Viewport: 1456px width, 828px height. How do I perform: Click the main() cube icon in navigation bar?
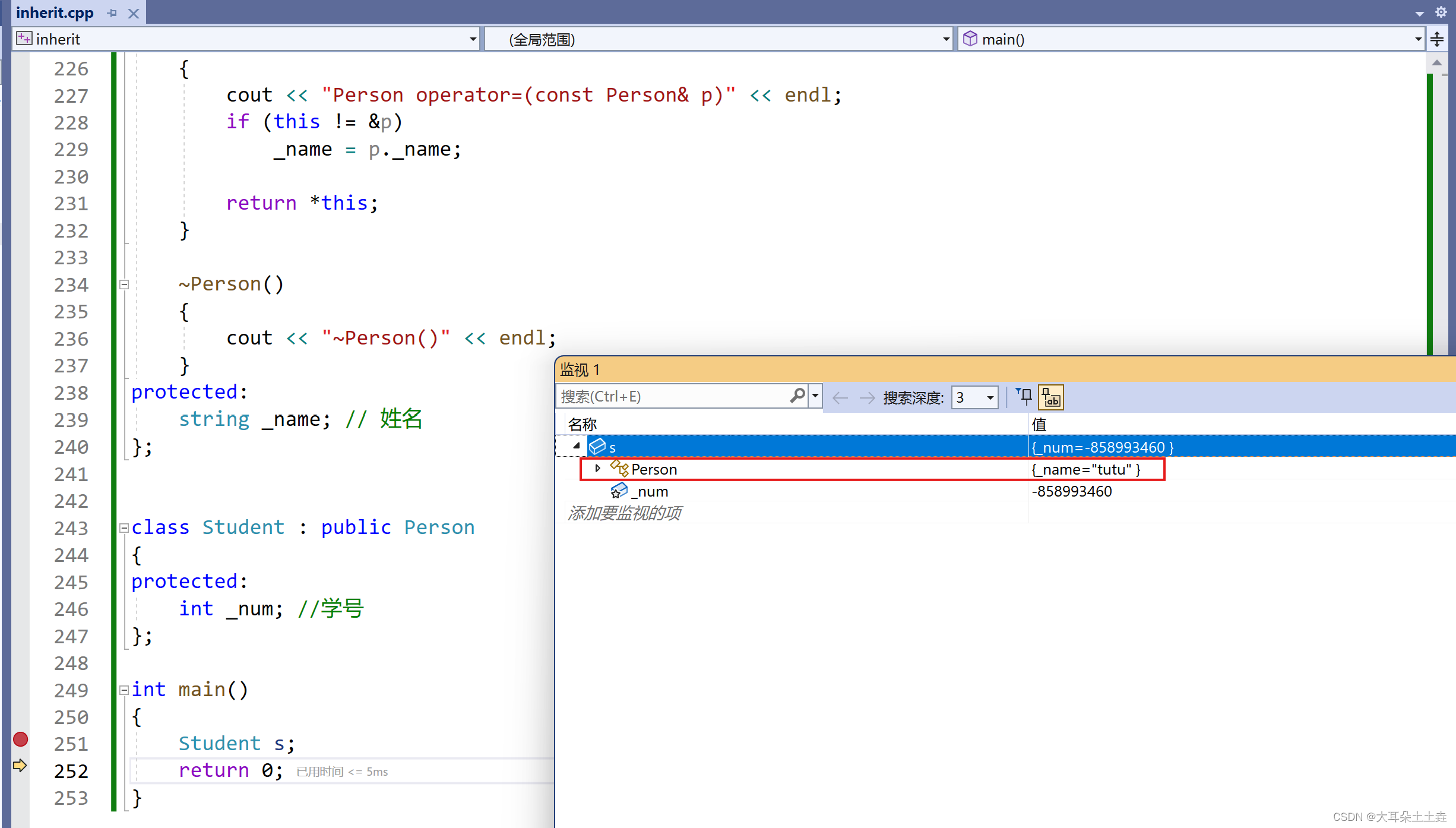coord(970,39)
